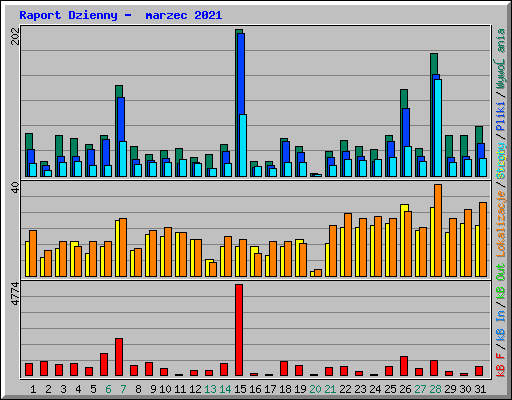Click the day label 26

pyautogui.click(x=405, y=389)
